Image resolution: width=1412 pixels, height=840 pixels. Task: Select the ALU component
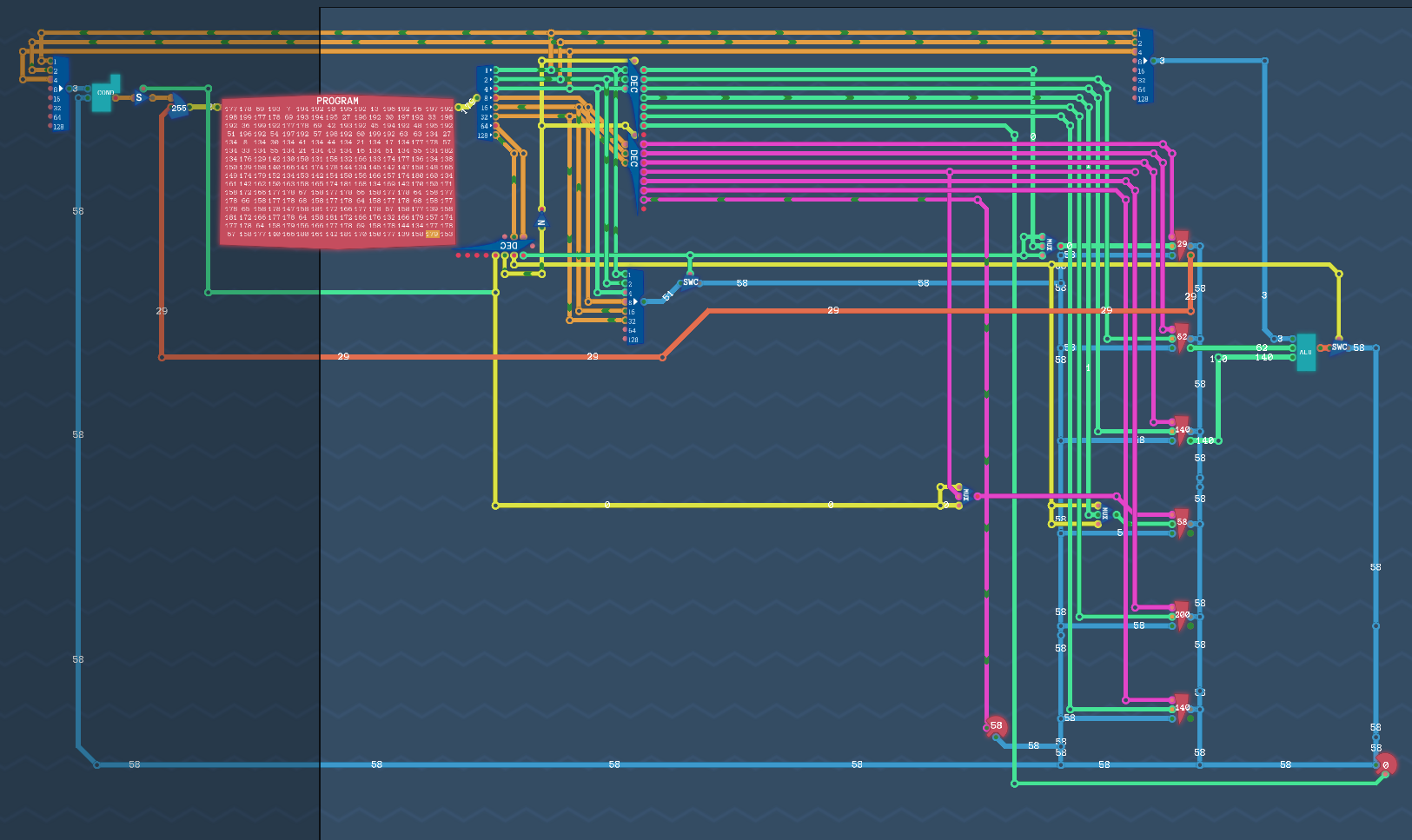click(1305, 352)
